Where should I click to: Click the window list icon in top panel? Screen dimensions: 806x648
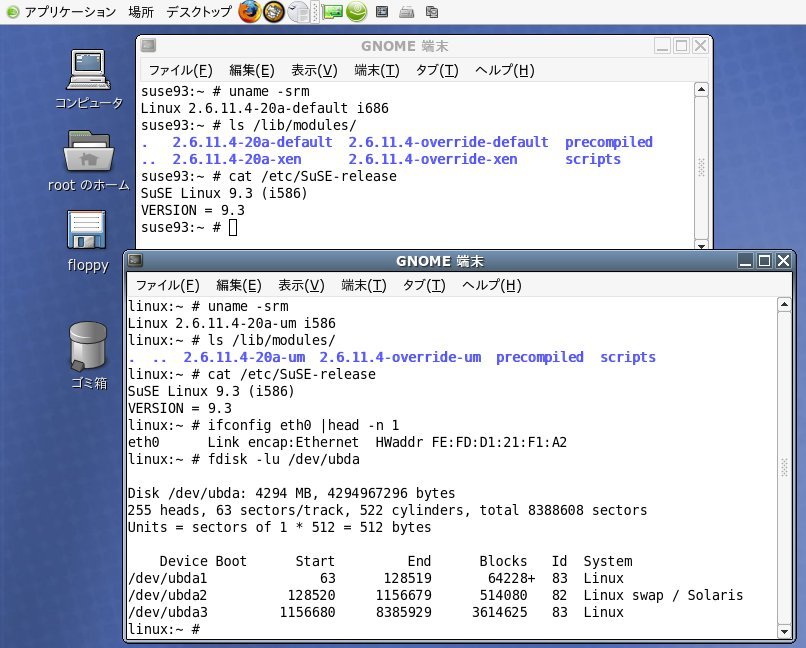432,12
